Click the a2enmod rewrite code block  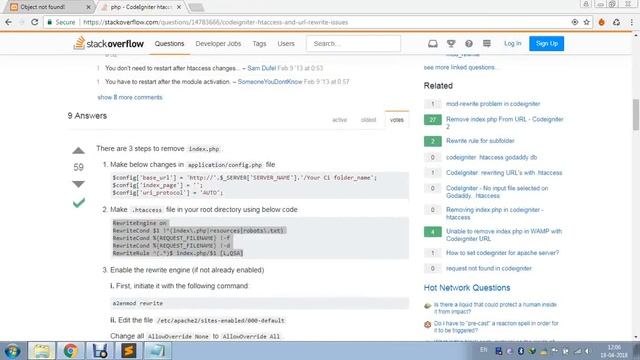click(260, 303)
